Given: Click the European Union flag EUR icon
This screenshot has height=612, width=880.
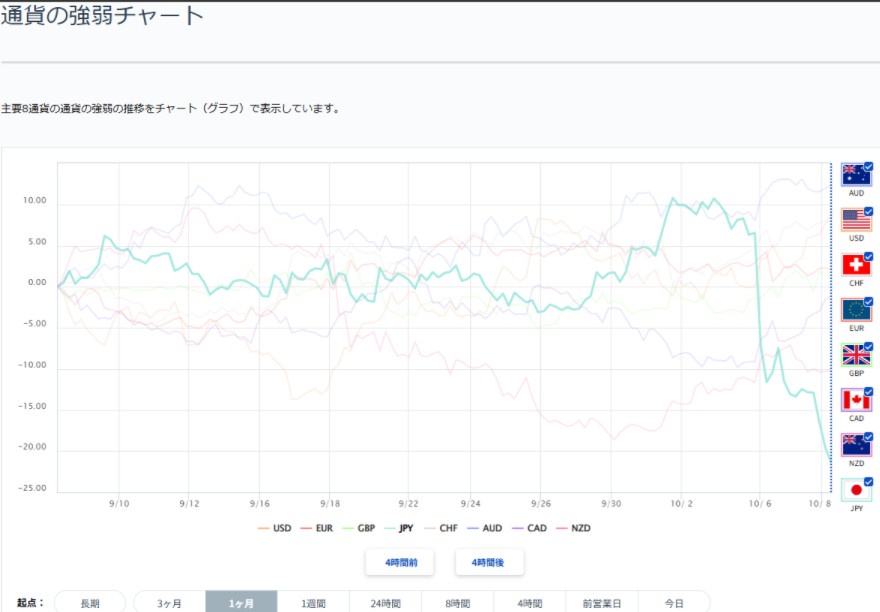Looking at the screenshot, I should point(855,310).
